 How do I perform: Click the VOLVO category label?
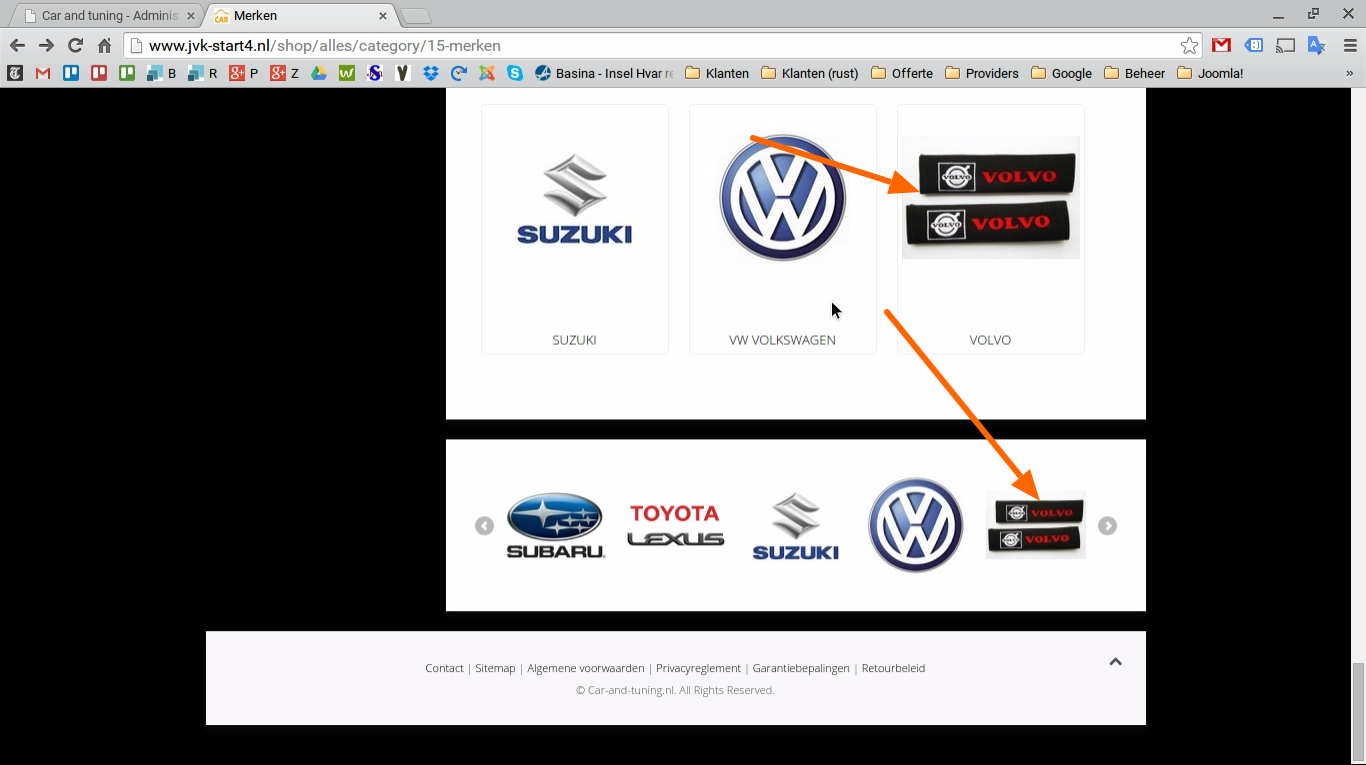[x=990, y=340]
